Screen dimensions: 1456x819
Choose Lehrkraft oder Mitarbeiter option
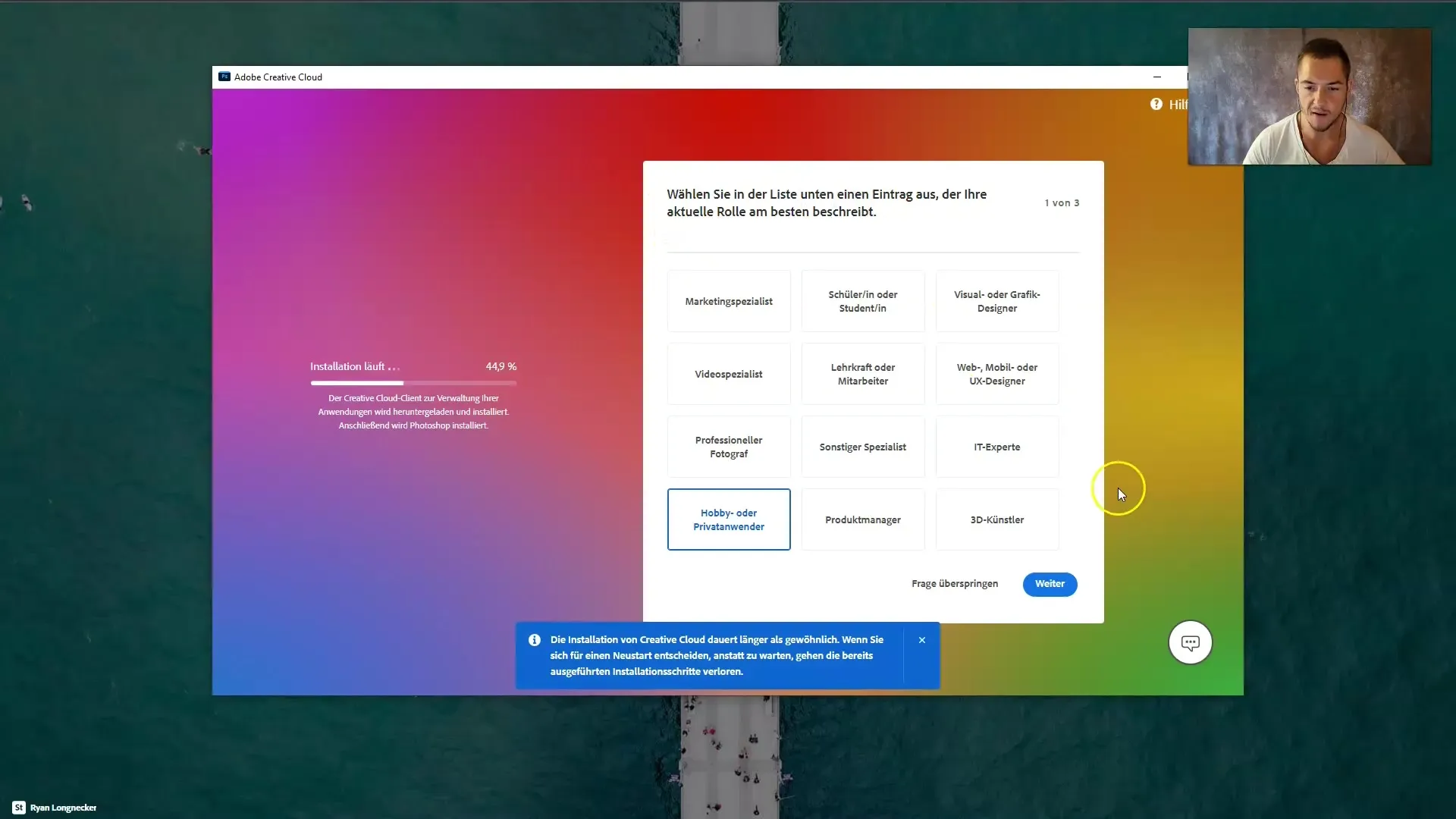tap(863, 374)
